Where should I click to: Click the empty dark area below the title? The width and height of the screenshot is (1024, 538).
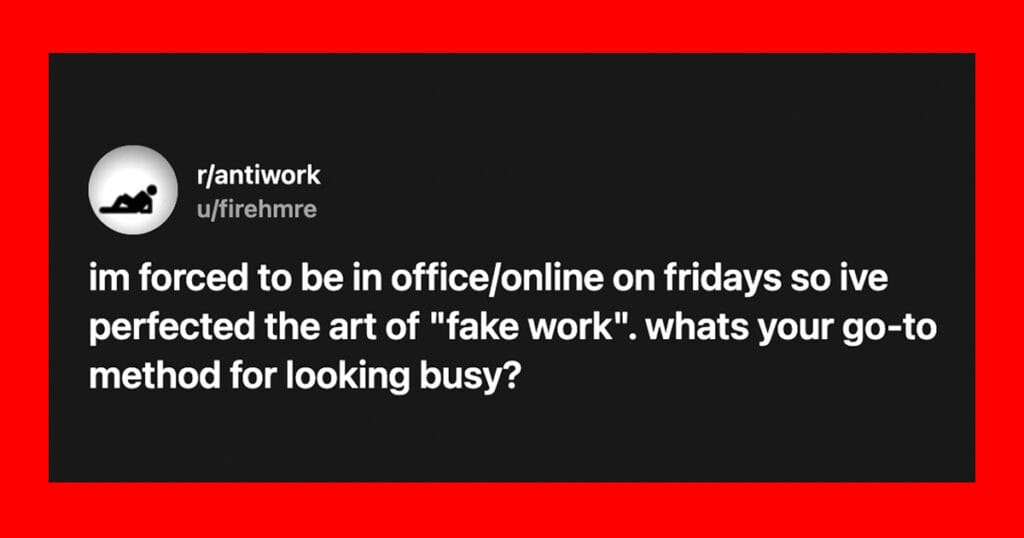pos(512,440)
